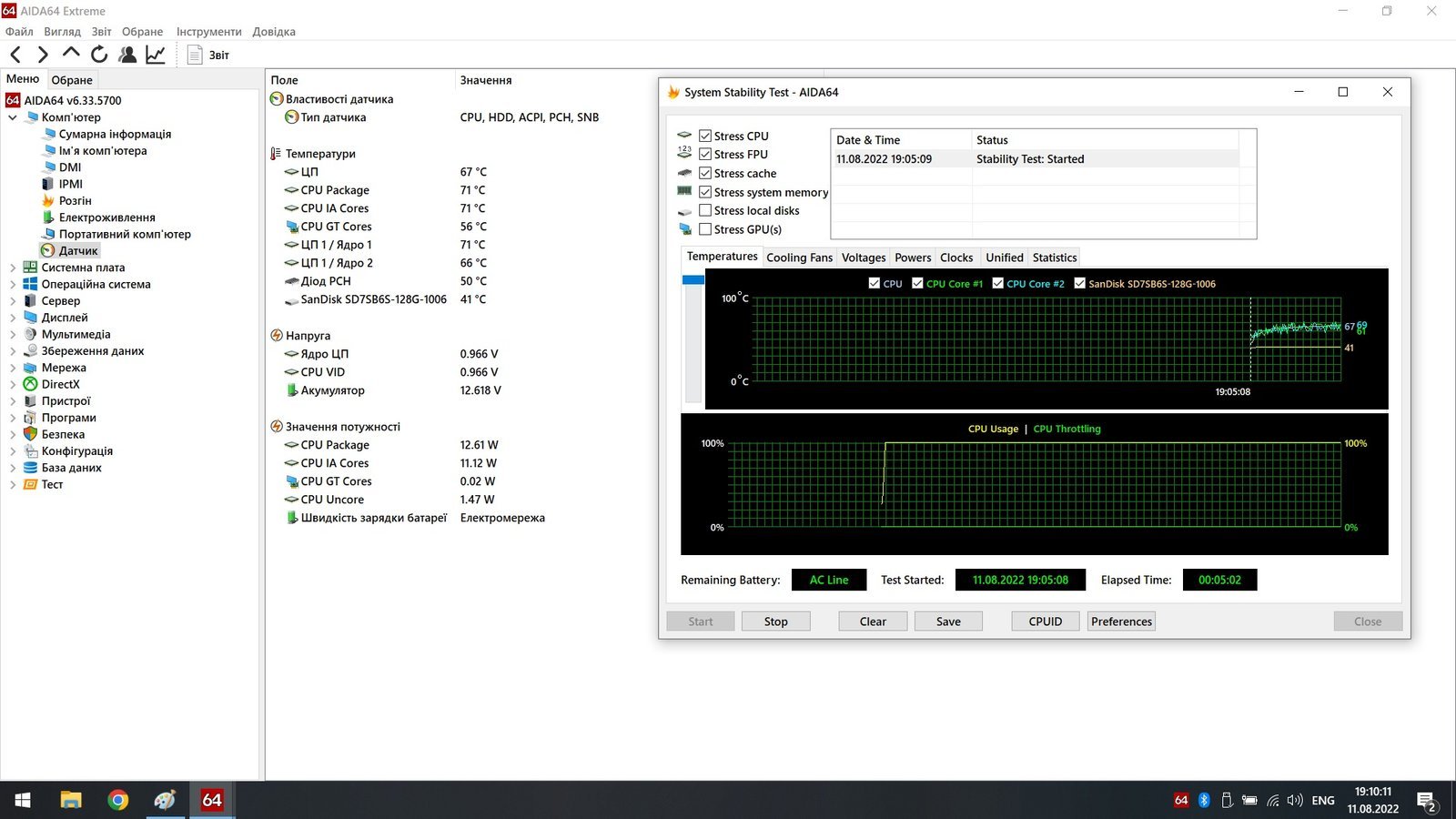Open the Вигляд menu
The image size is (1456, 819).
pyautogui.click(x=62, y=31)
